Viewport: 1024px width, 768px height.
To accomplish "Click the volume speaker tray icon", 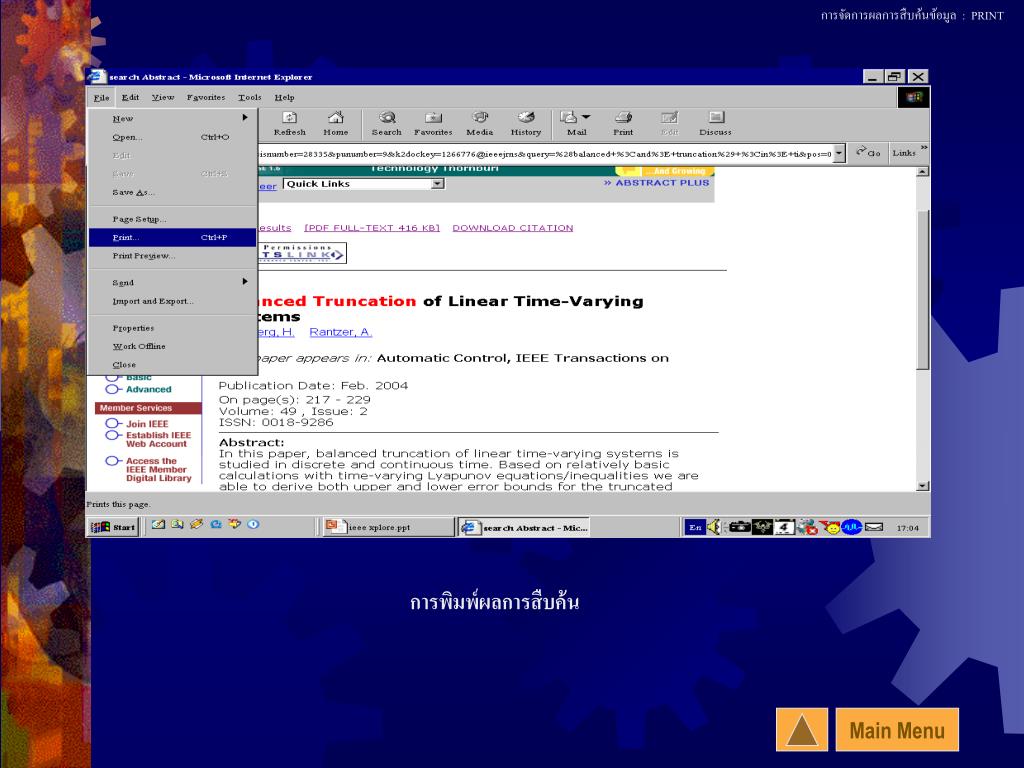I will 714,527.
